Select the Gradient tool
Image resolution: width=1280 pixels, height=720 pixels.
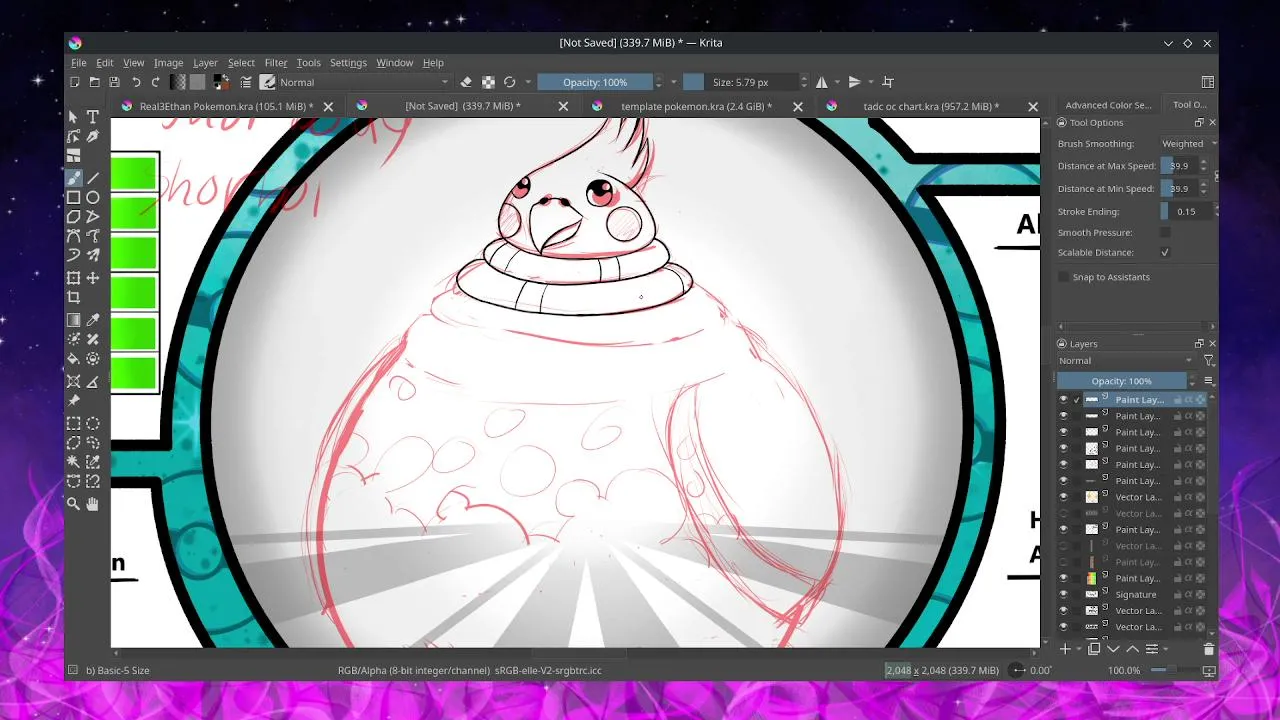pos(73,320)
